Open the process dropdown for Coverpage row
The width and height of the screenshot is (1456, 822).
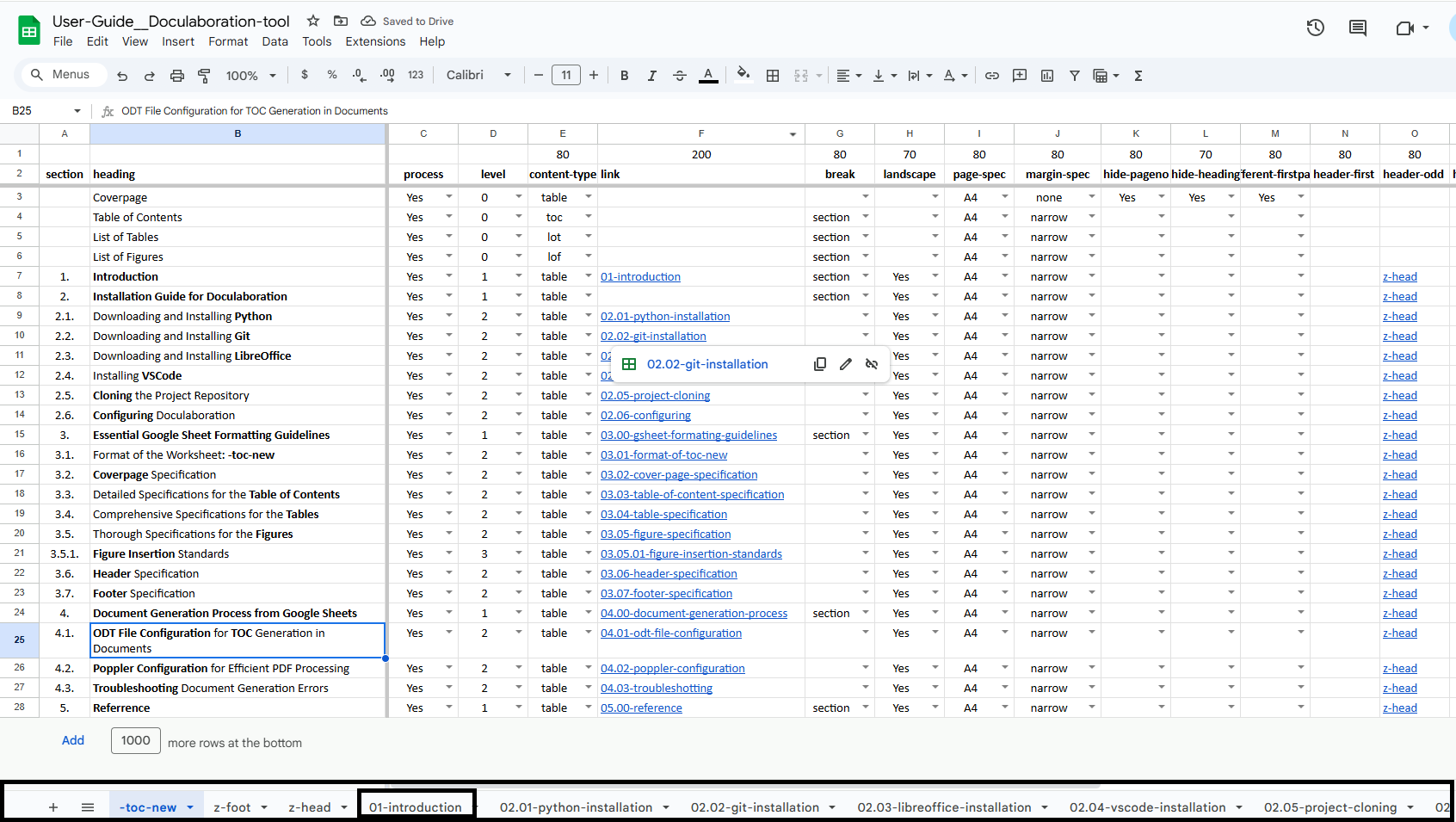tap(448, 197)
